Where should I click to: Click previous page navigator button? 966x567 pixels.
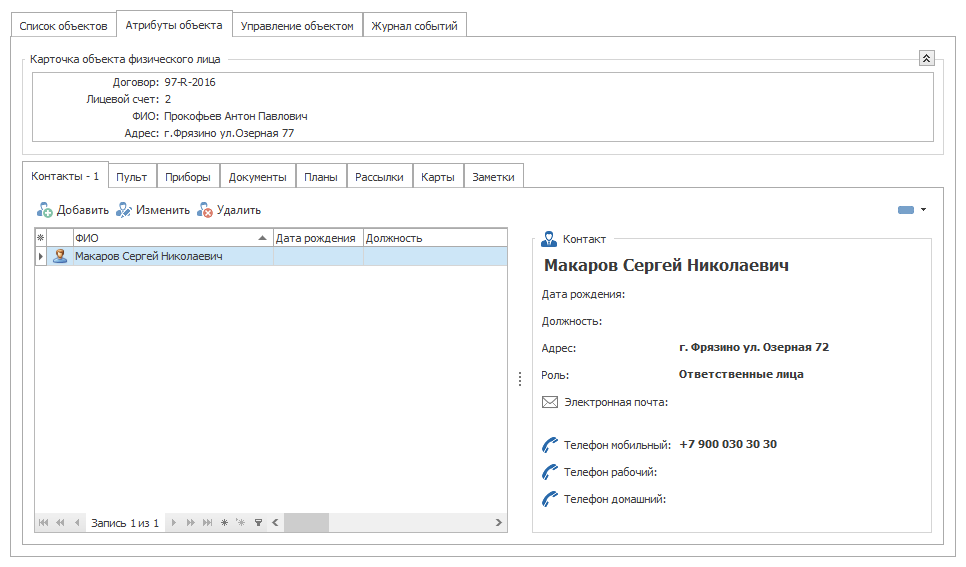coord(60,523)
